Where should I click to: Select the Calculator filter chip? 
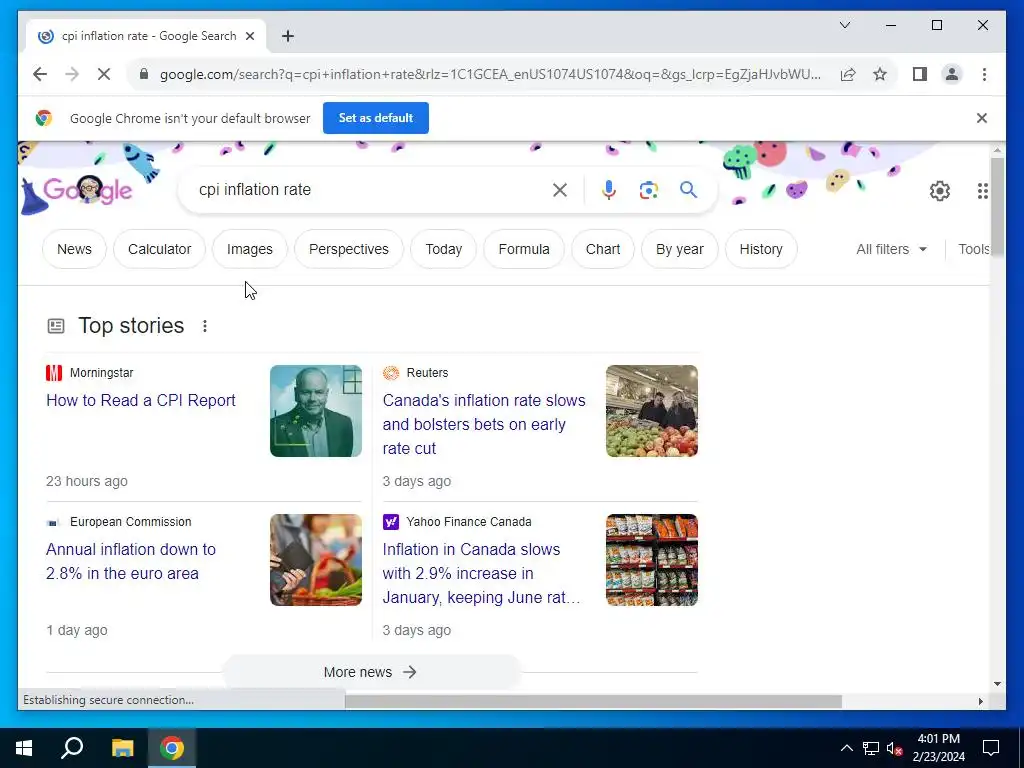[159, 249]
